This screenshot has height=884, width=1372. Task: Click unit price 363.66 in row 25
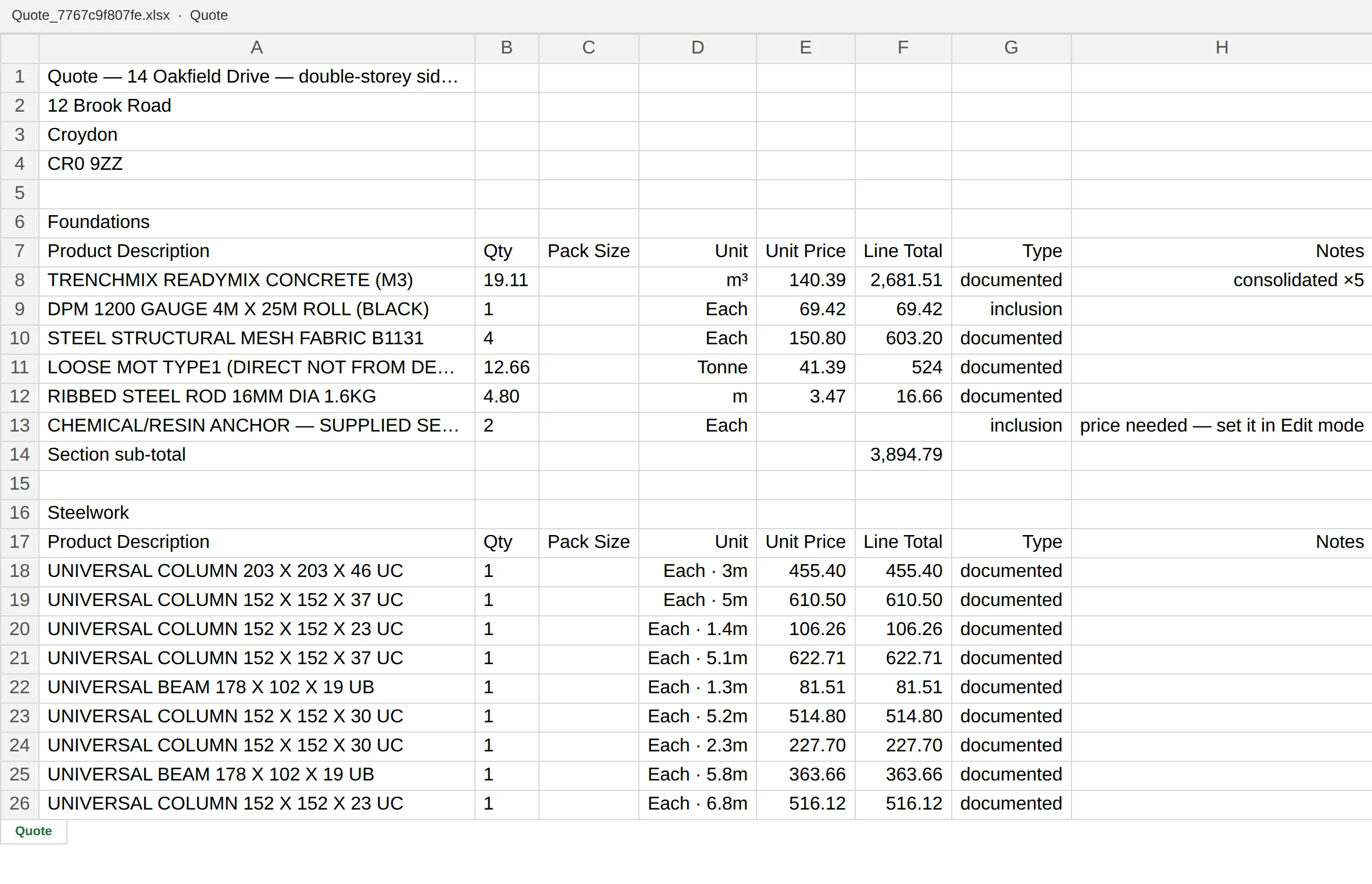[805, 775]
